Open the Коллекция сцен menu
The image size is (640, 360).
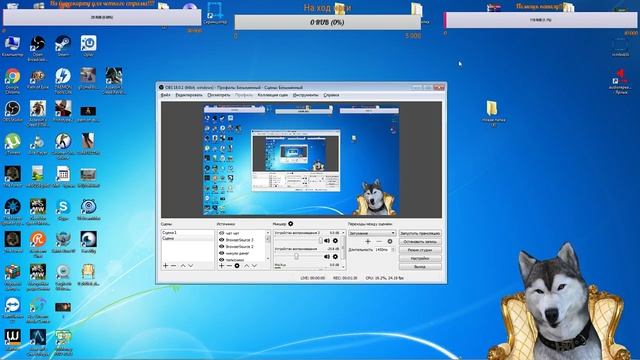click(273, 95)
